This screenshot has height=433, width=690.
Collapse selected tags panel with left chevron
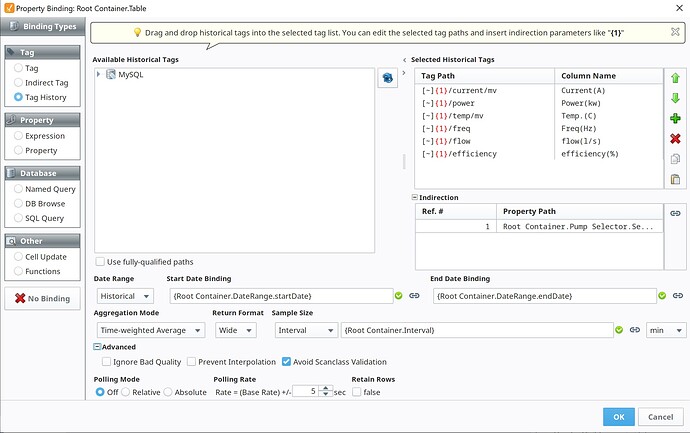404,60
